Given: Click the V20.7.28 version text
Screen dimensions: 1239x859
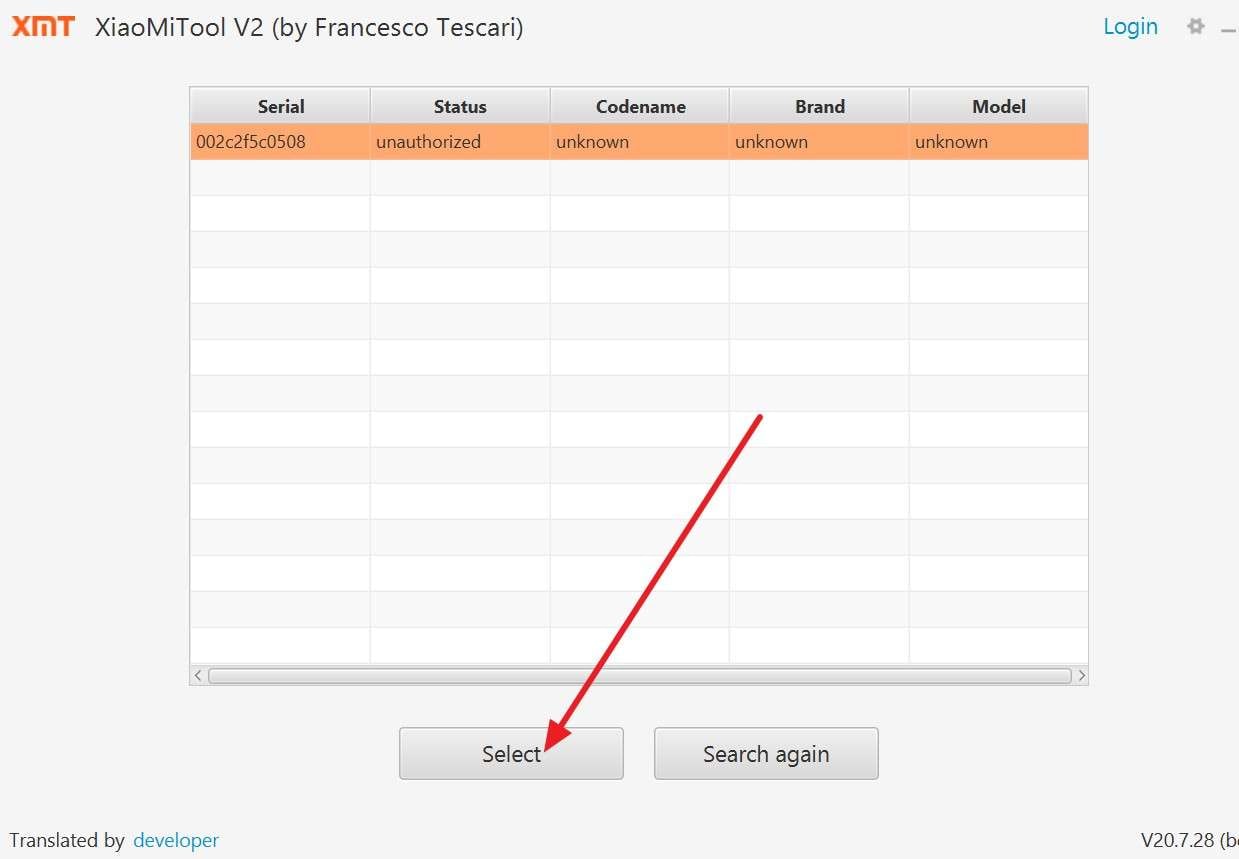Looking at the screenshot, I should (x=1189, y=840).
